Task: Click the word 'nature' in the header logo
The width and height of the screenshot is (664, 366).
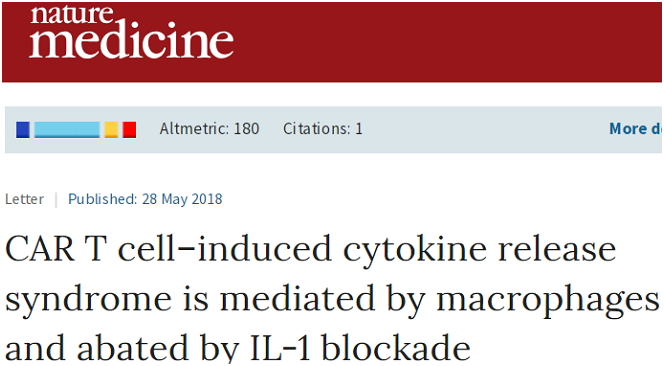Action: [72, 14]
